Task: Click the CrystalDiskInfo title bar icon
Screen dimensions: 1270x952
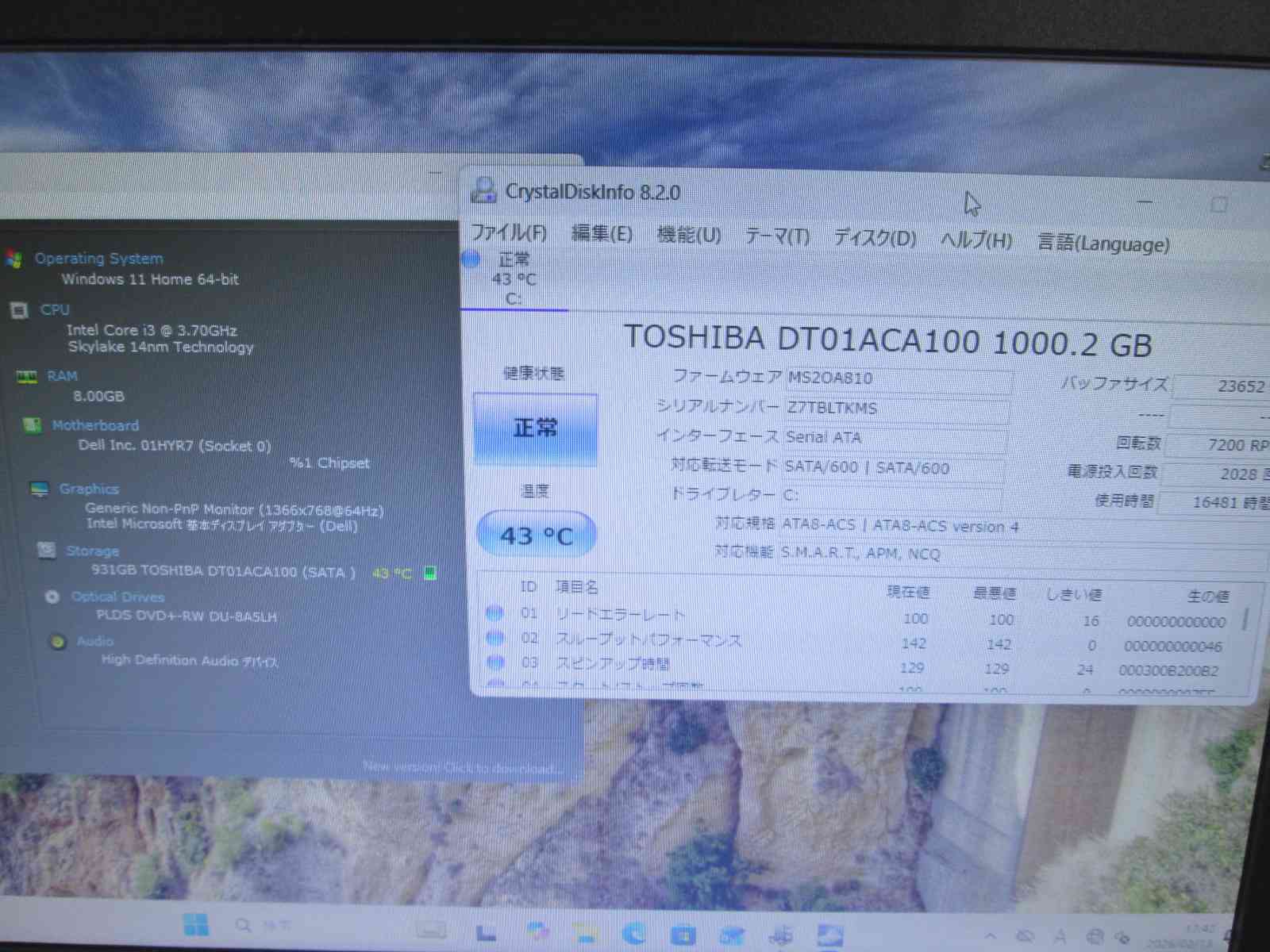Action: point(483,190)
